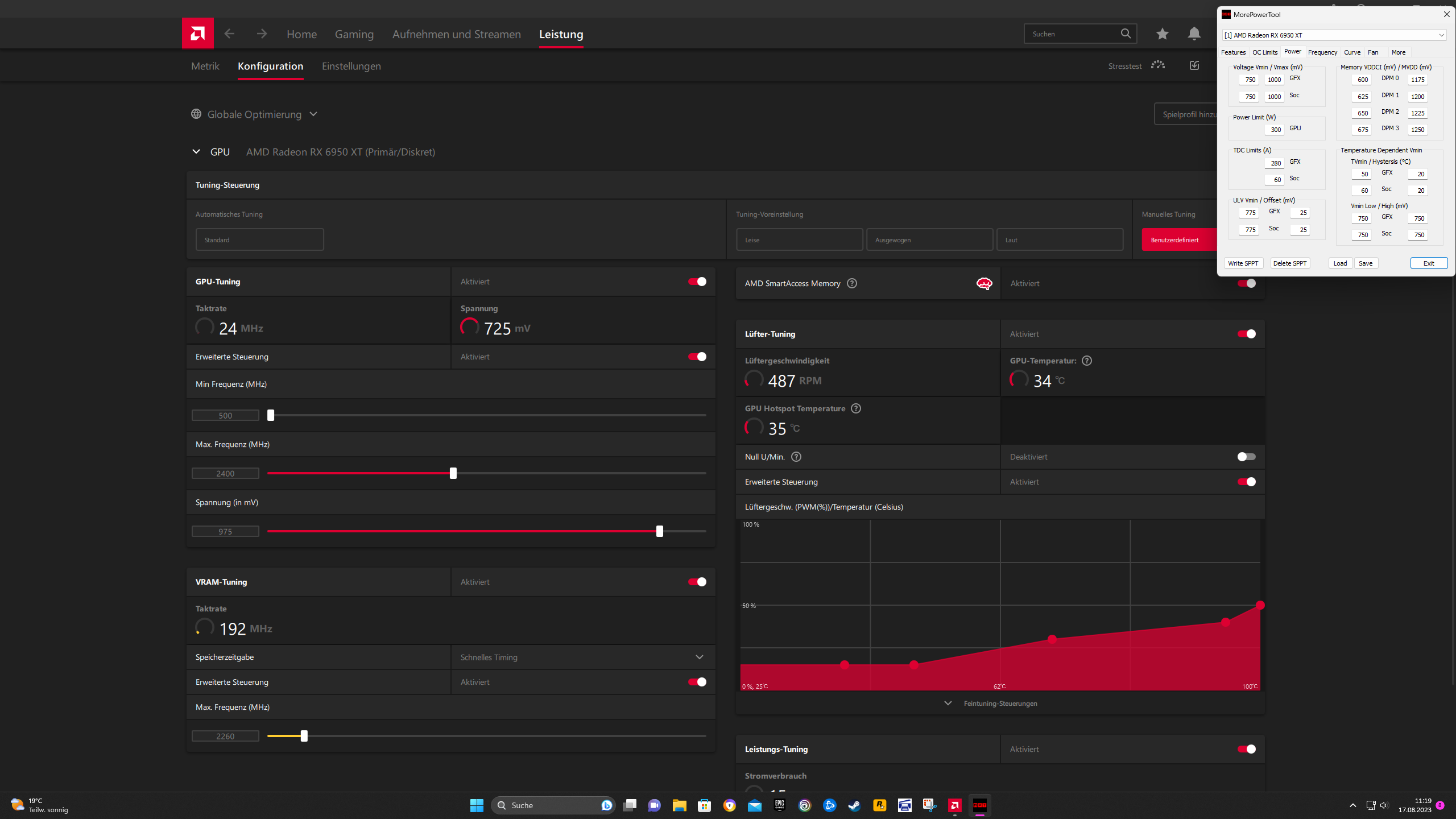Select the Ausgewogen tuning preset
This screenshot has width=1456, height=819.
(929, 240)
